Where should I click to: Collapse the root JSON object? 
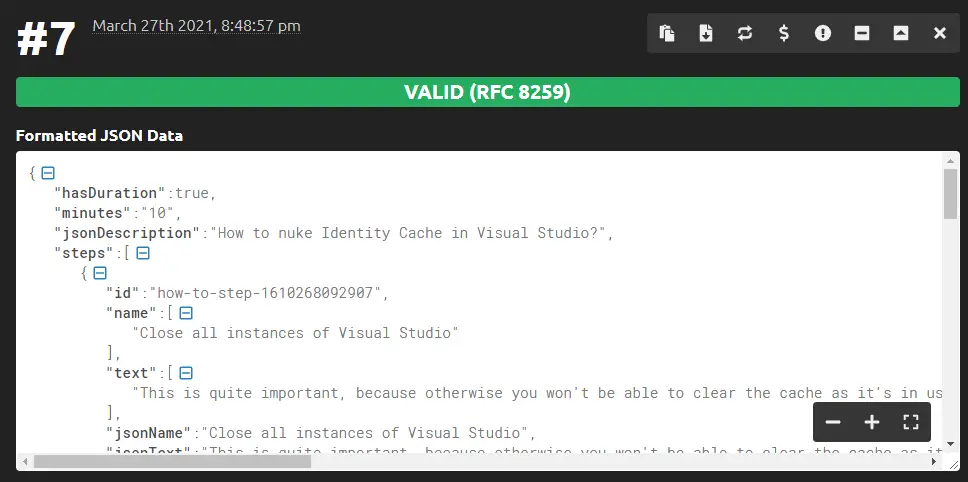(x=48, y=173)
